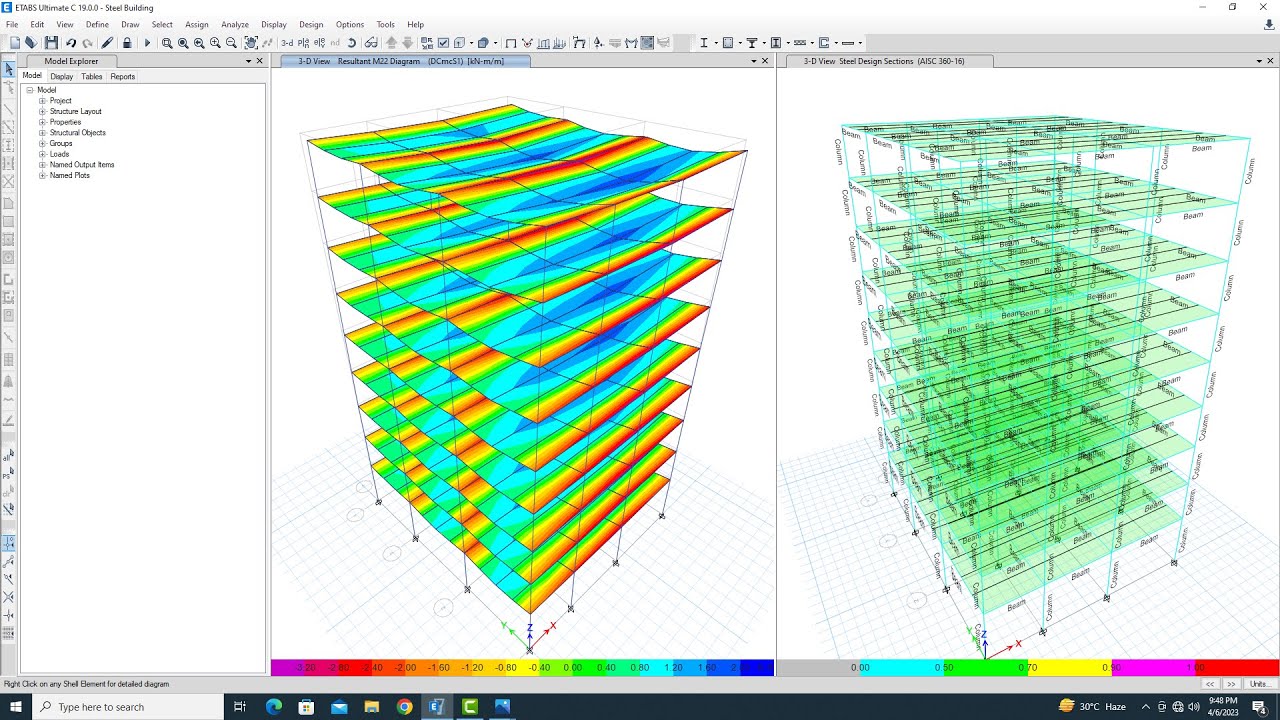Screen dimensions: 1280x720
Task: Open dropdown beside shear wall design icon
Action: tap(836, 43)
